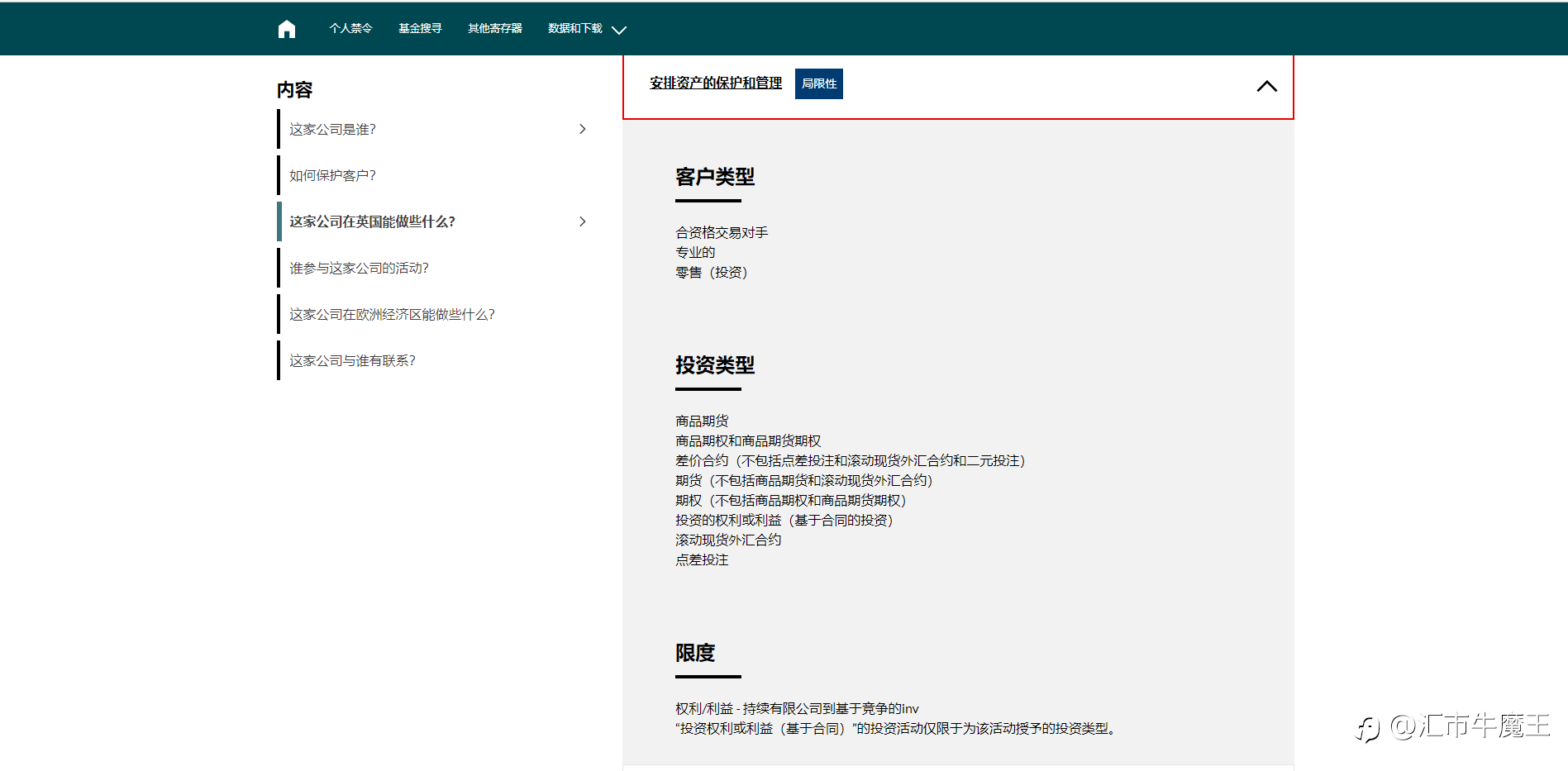Image resolution: width=1568 pixels, height=771 pixels.
Task: Click the 投资类型 heading
Action: click(715, 365)
